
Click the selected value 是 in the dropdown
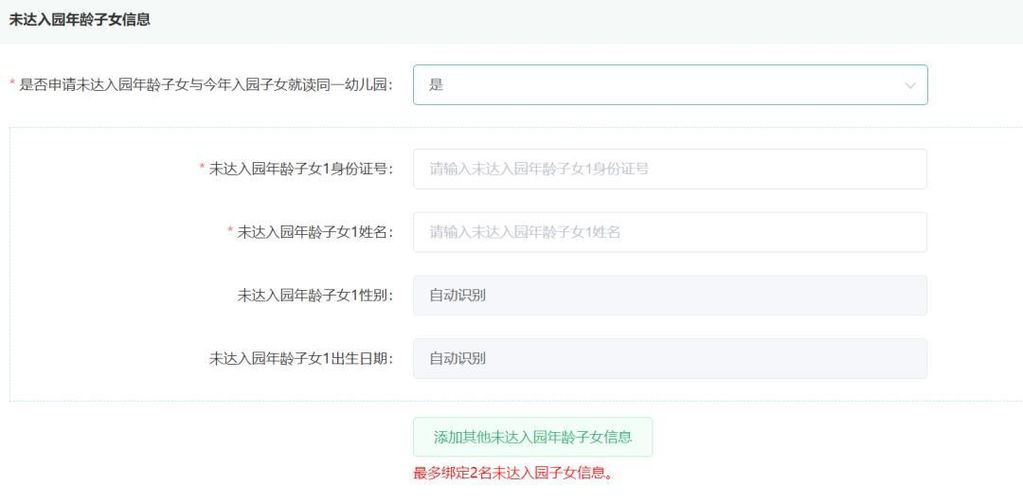tap(436, 85)
